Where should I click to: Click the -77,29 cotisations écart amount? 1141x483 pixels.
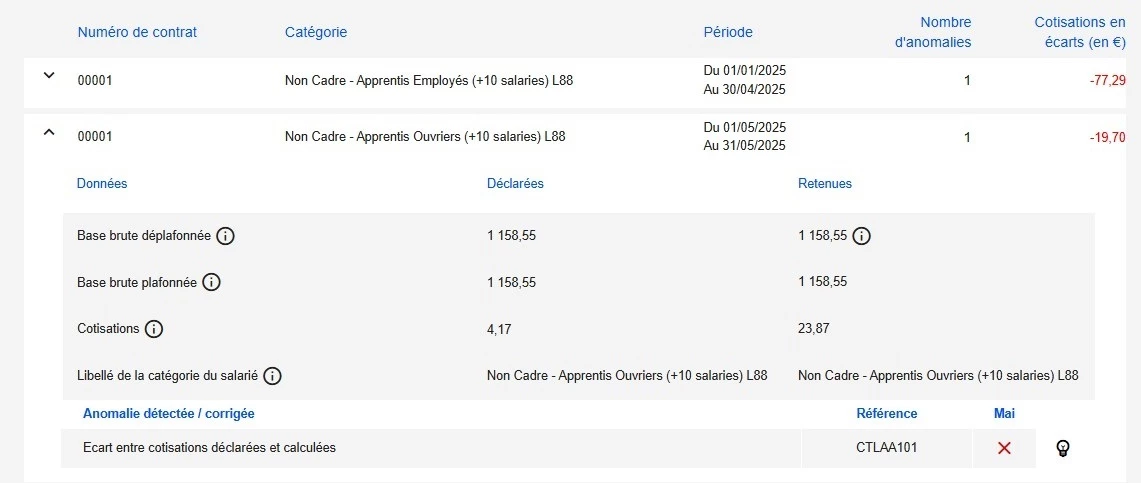pos(1107,81)
